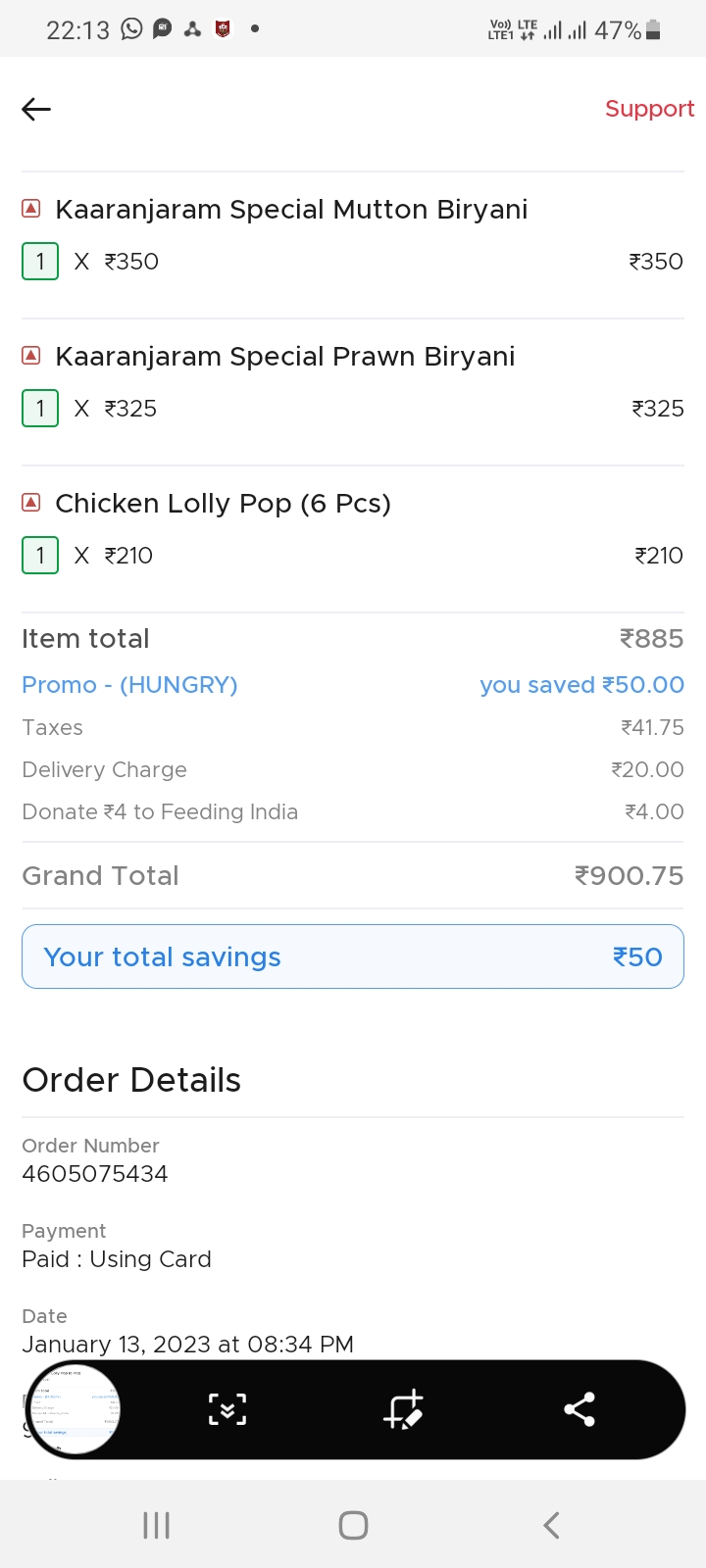706x1568 pixels.
Task: Tap the scroll capture icon
Action: [227, 1409]
